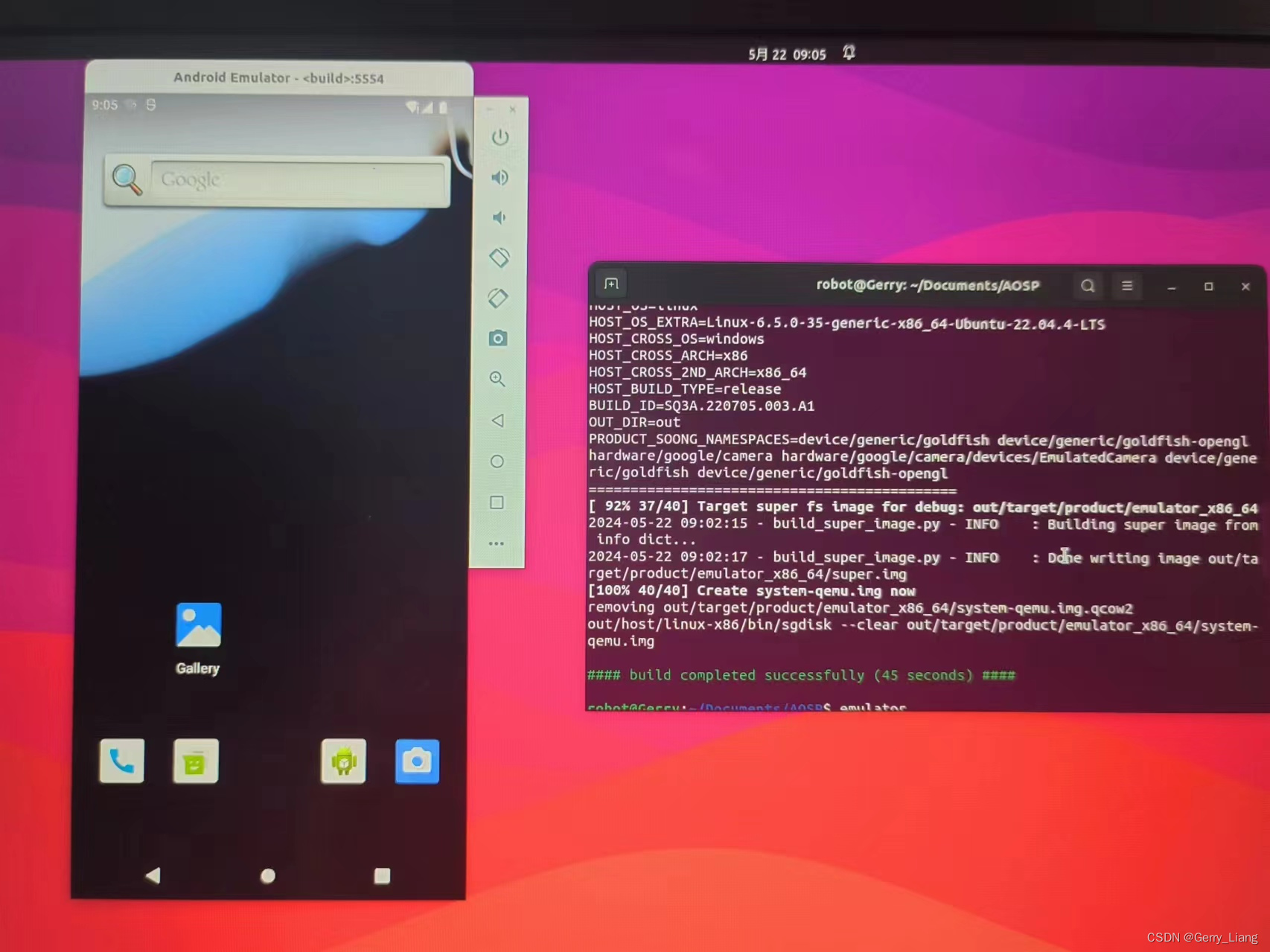The image size is (1270, 952).
Task: Click the Google search input field
Action: [x=298, y=180]
